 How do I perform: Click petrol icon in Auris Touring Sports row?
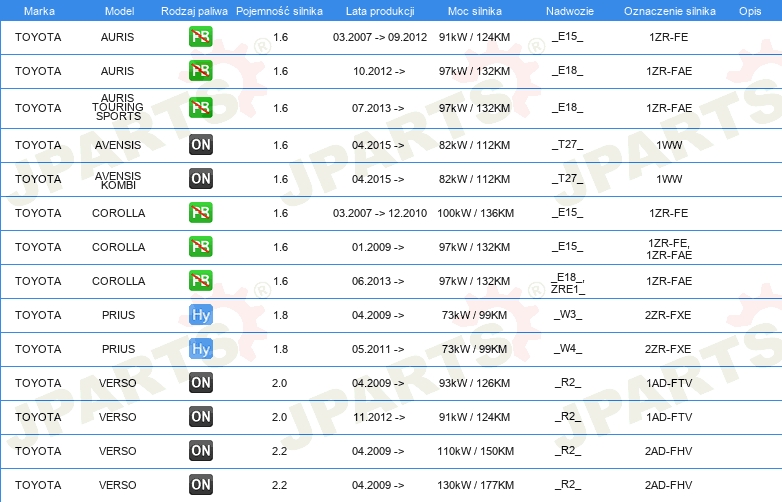click(200, 107)
